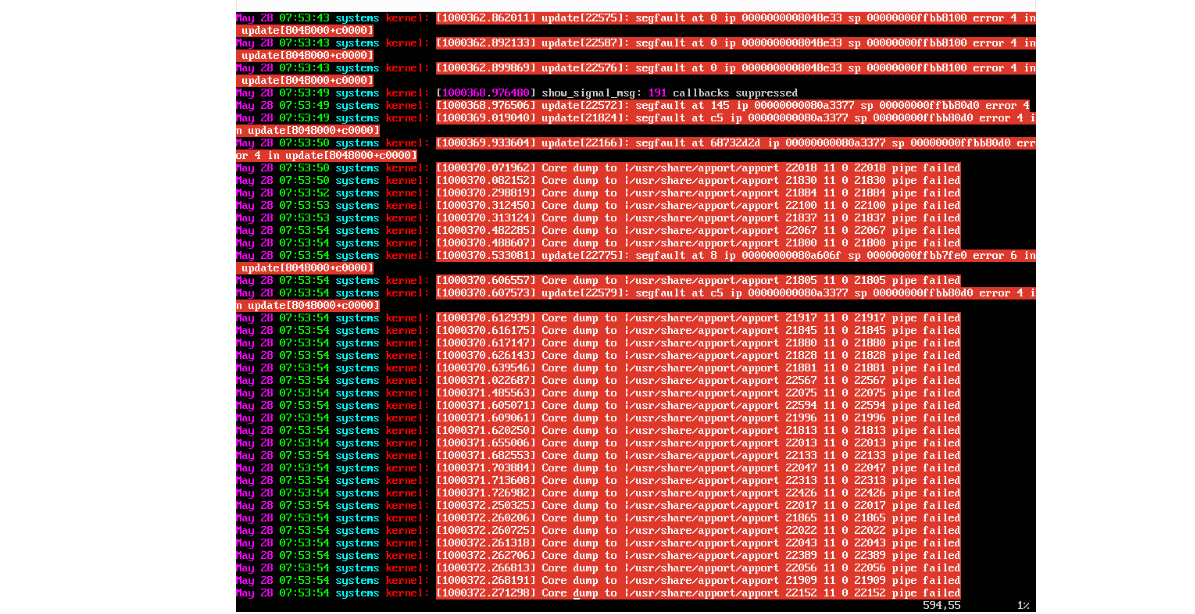The height and width of the screenshot is (614, 1195).
Task: Click the show_signal_msg text
Action: coord(589,93)
